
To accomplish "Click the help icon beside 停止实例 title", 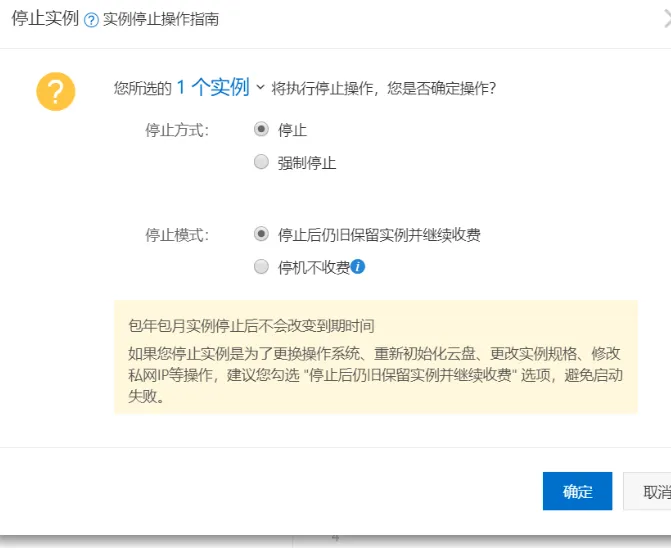I will pos(92,20).
